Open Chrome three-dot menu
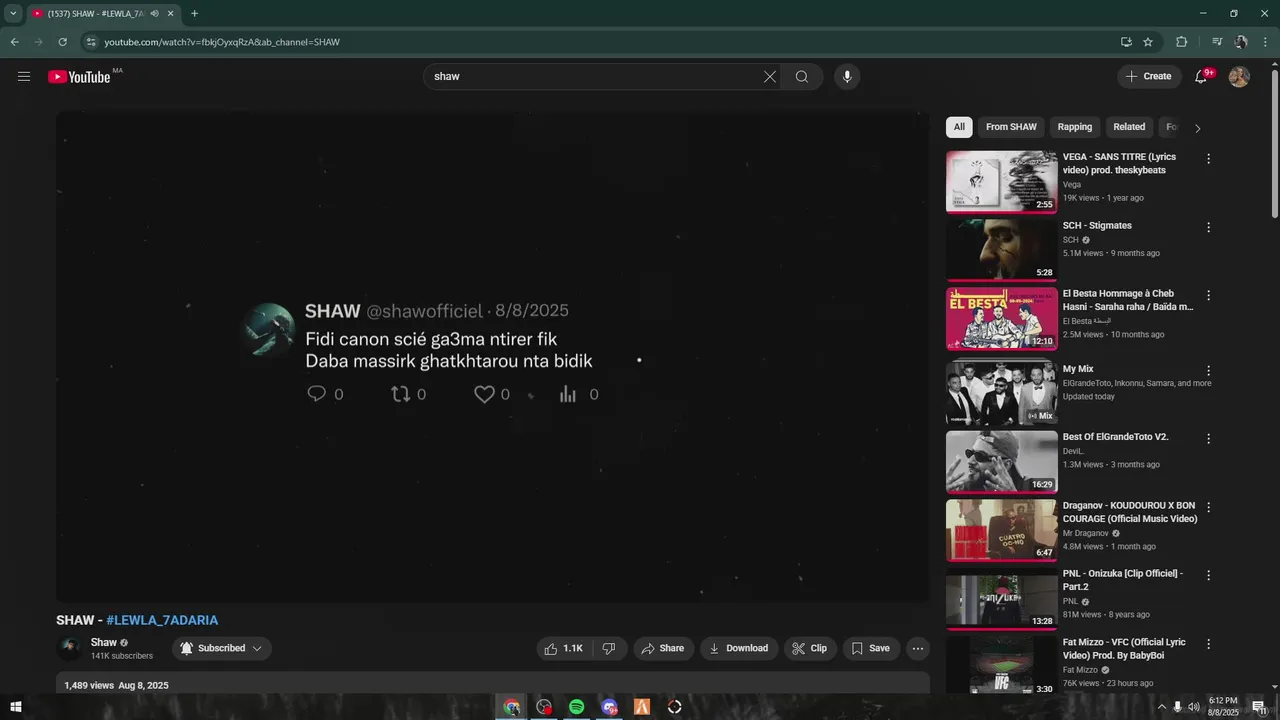The width and height of the screenshot is (1280, 720). [1266, 42]
